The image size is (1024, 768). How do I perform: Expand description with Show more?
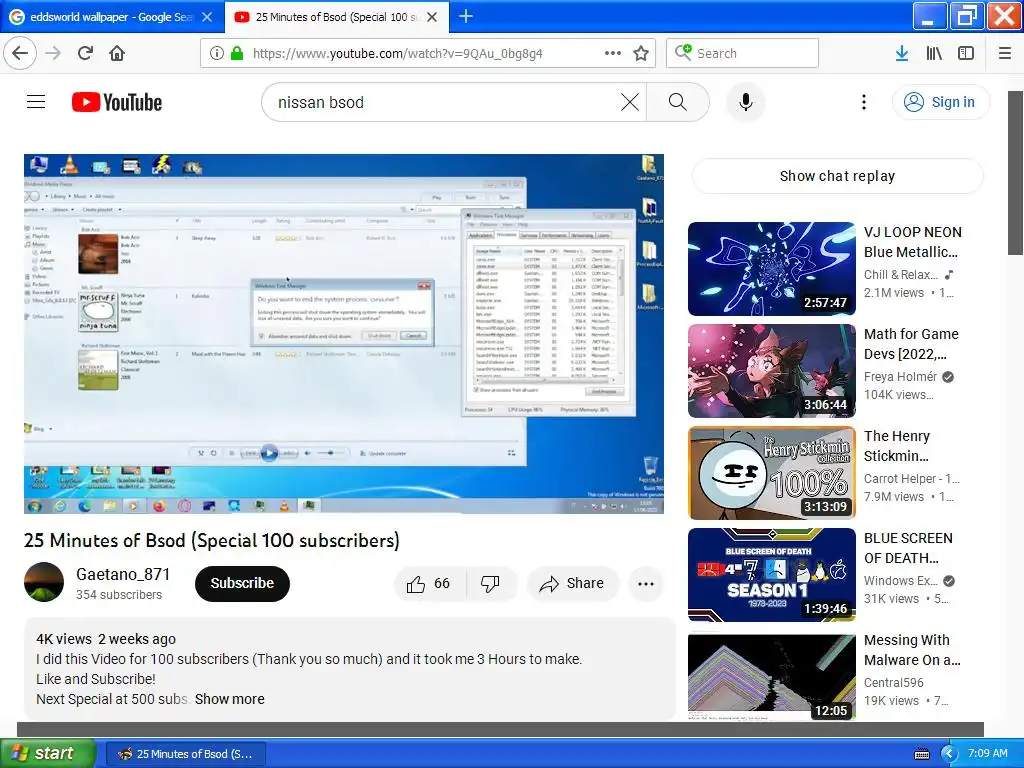[229, 699]
